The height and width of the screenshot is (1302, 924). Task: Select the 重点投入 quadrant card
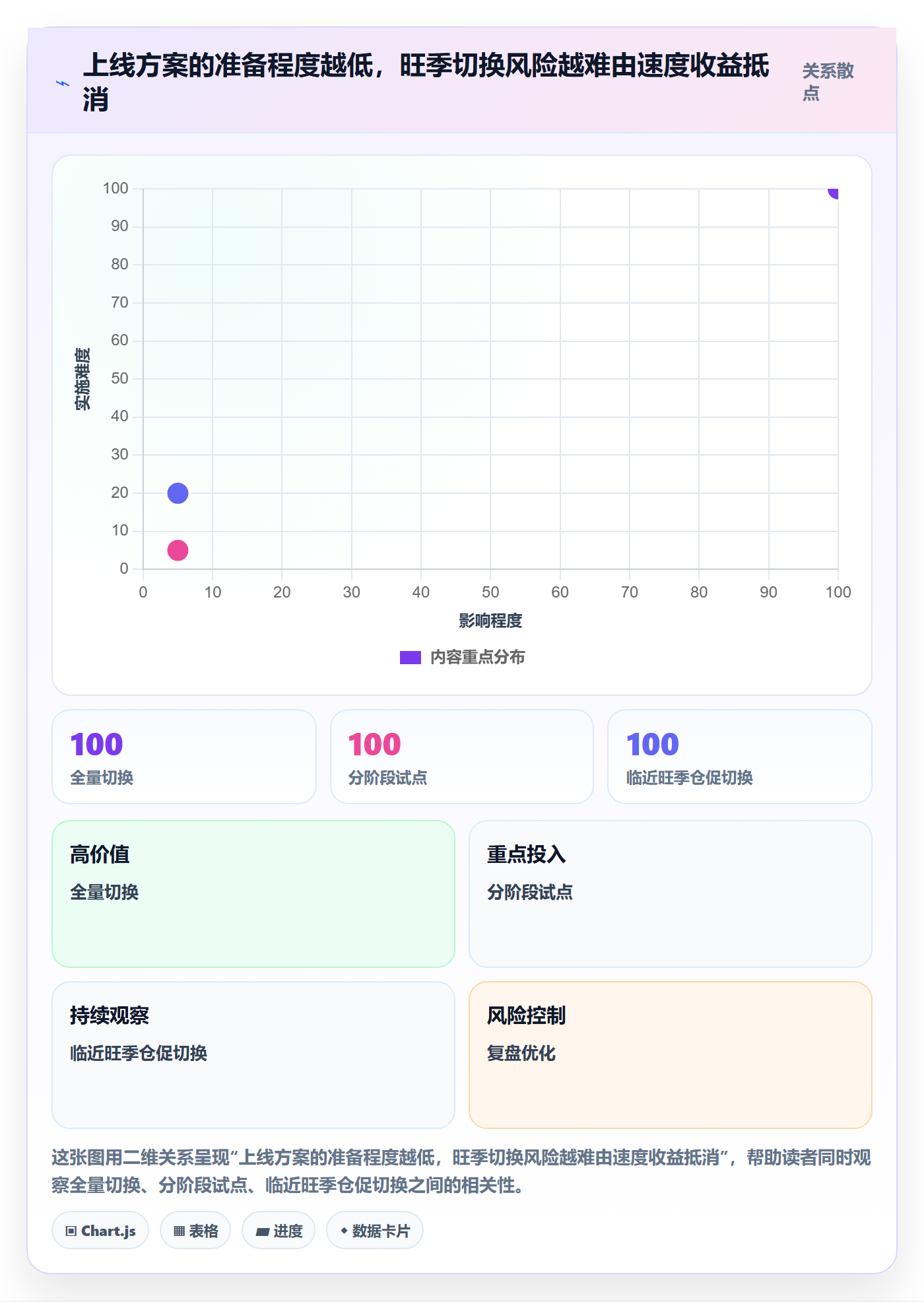(x=671, y=894)
